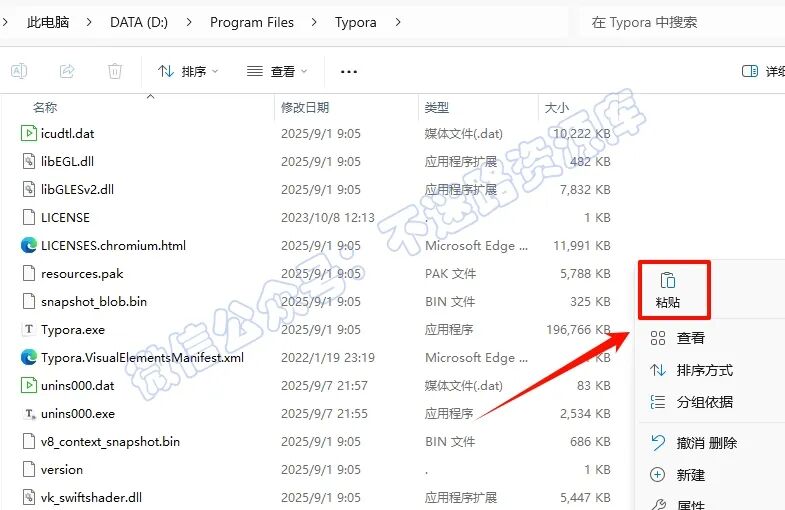Select the libGLESv2.dll file icon
The image size is (785, 510).
click(x=29, y=189)
